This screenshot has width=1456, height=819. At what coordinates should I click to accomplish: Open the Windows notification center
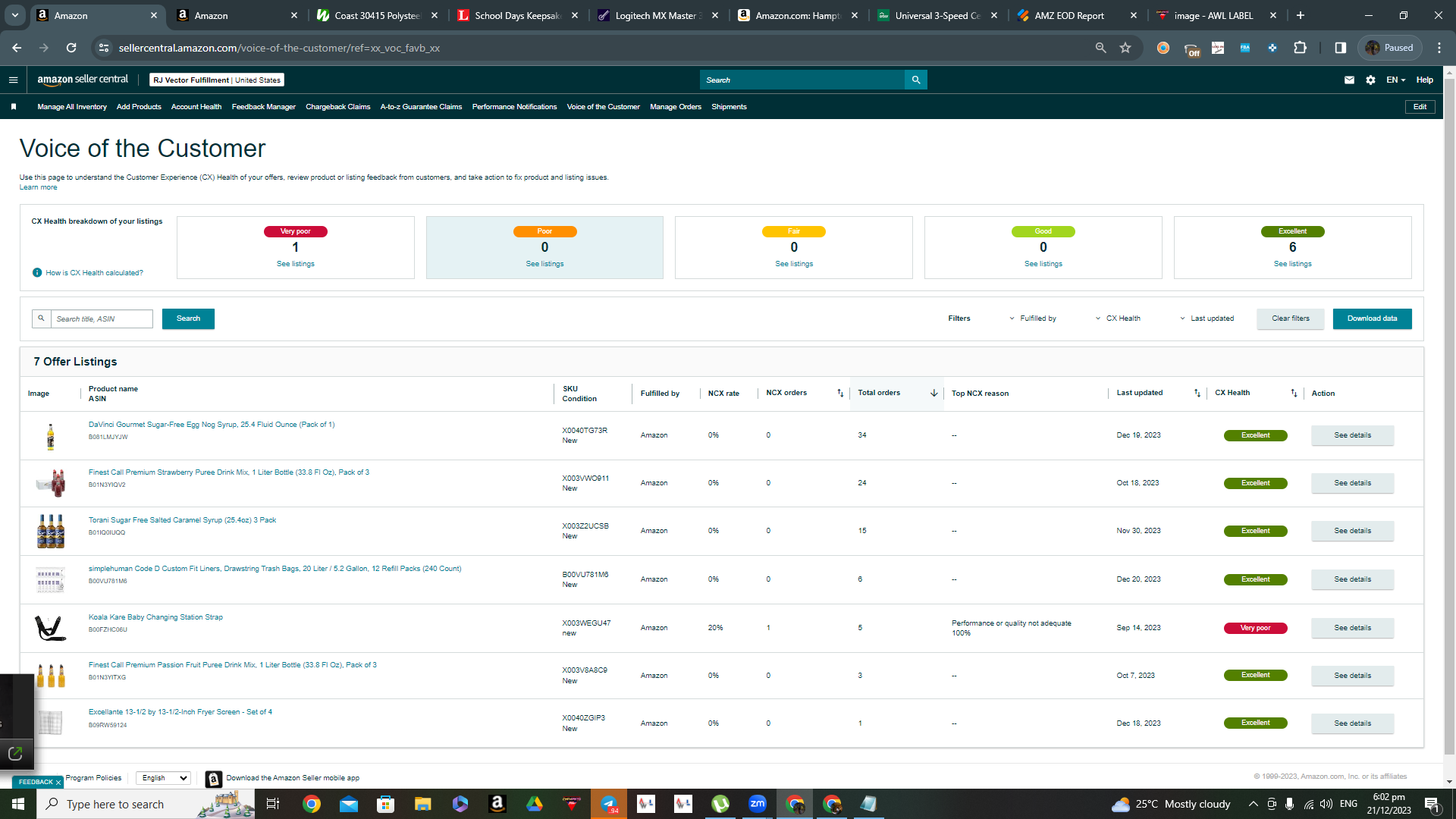pos(1432,804)
